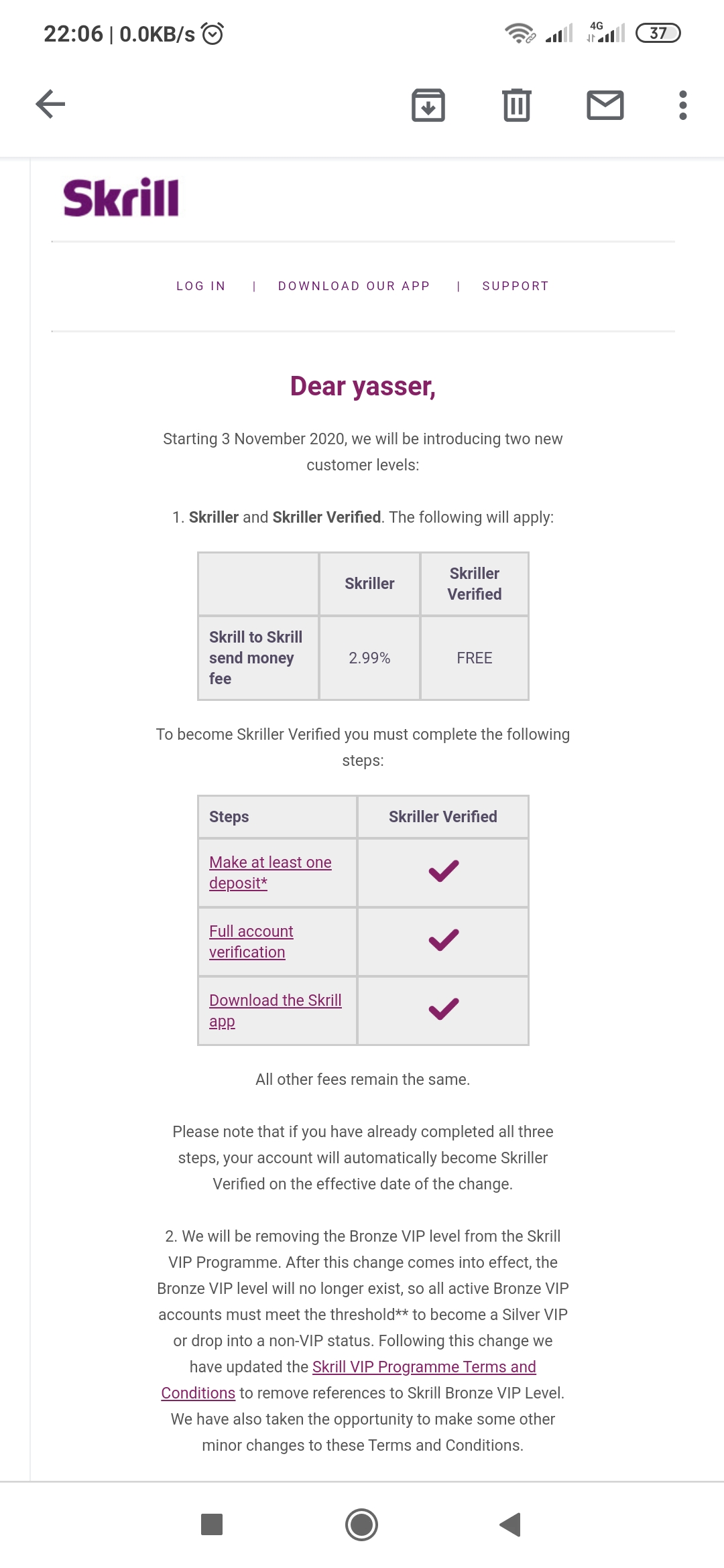Mark email as unread with envelope icon
The width and height of the screenshot is (724, 1568).
(605, 105)
